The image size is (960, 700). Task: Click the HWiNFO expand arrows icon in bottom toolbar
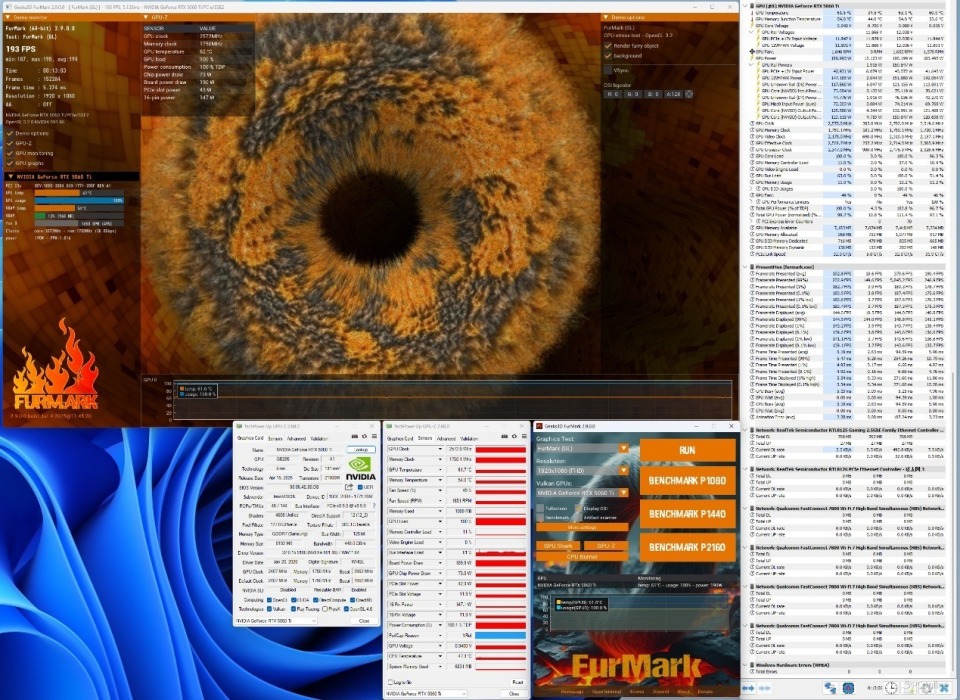pyautogui.click(x=748, y=688)
